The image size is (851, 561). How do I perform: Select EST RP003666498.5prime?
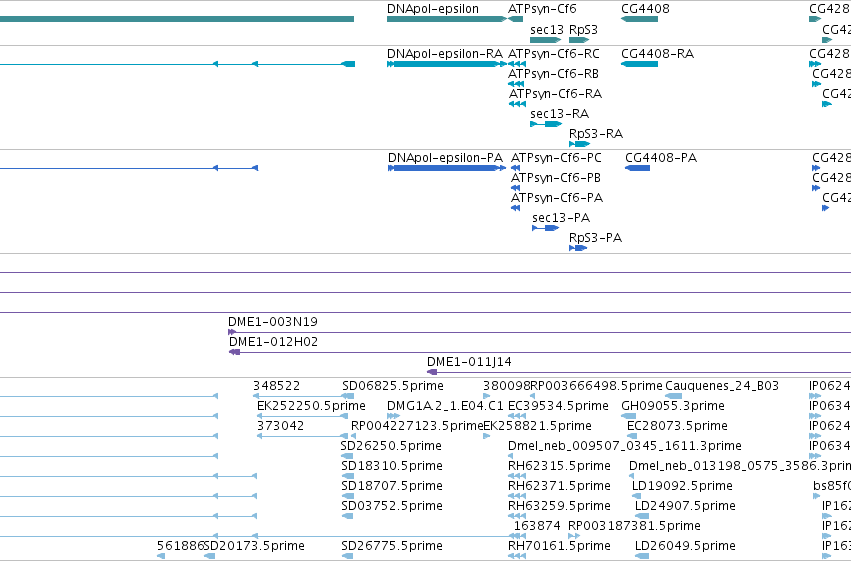(596, 386)
